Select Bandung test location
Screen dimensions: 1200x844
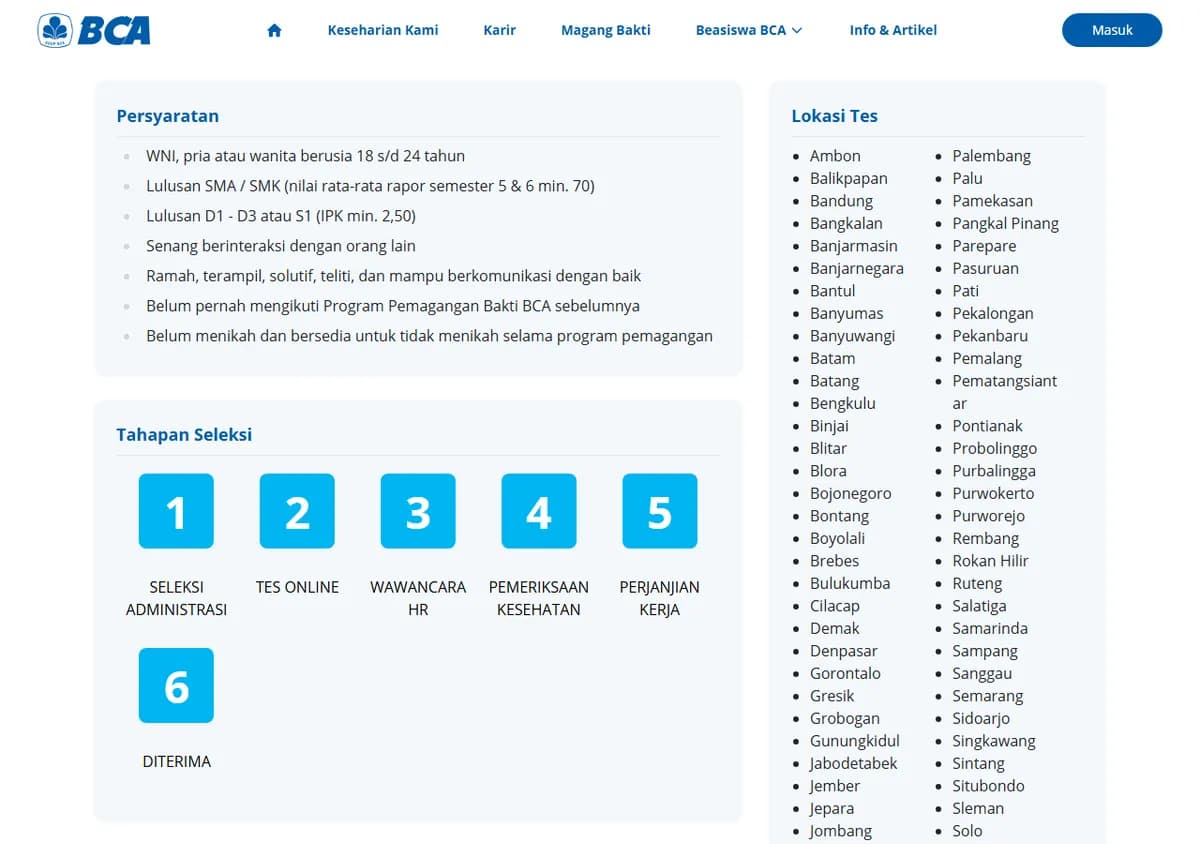tap(842, 201)
